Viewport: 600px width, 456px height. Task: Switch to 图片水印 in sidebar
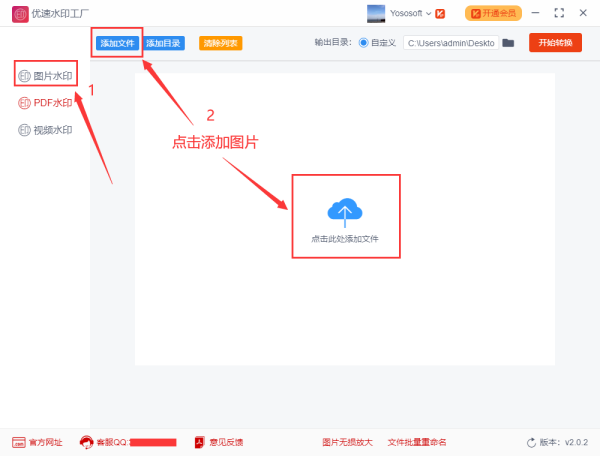tap(46, 76)
